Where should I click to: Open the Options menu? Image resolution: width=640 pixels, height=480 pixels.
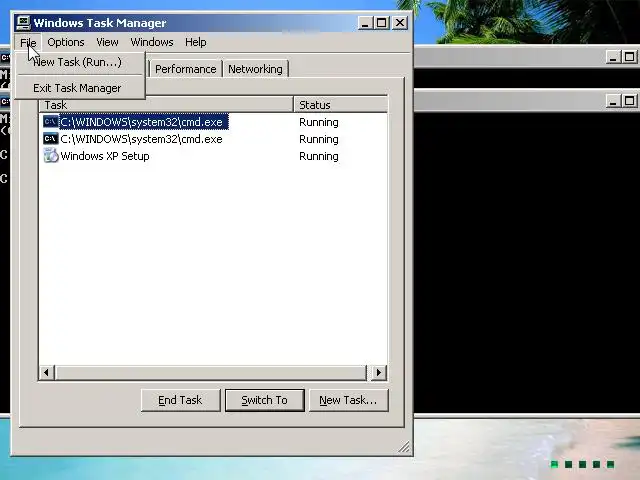[66, 42]
